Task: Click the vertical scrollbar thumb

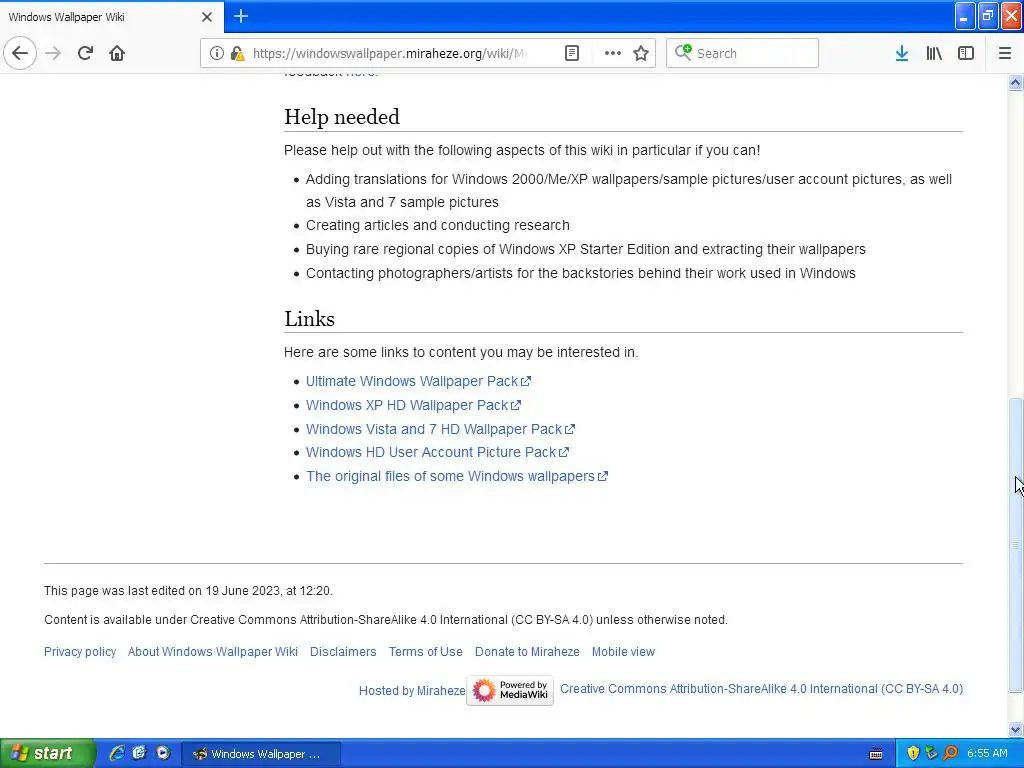Action: point(1015,545)
